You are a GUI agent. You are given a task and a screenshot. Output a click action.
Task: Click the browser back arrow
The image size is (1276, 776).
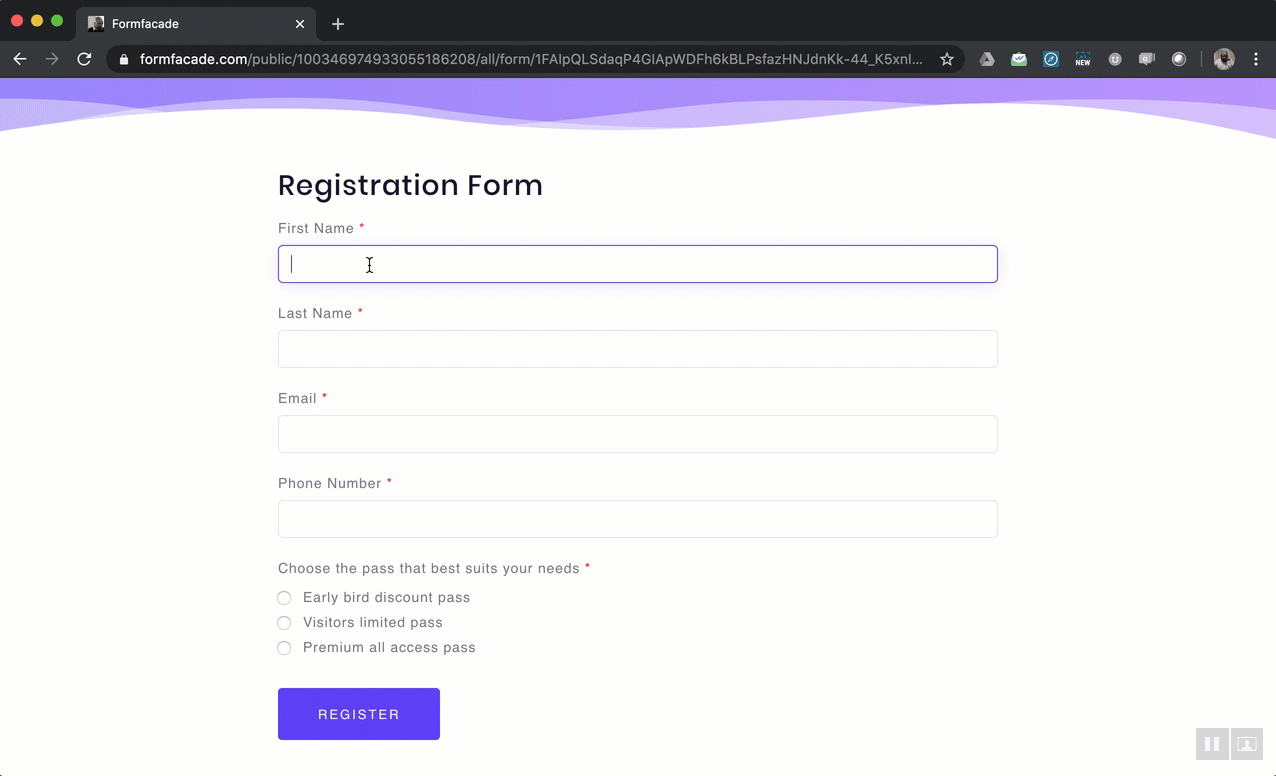(19, 59)
